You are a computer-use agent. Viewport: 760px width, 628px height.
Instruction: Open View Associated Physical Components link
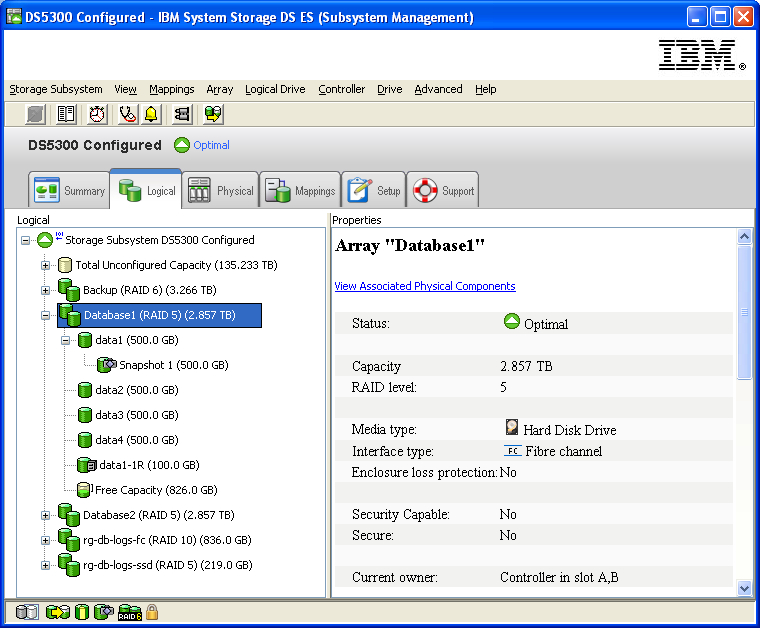425,286
